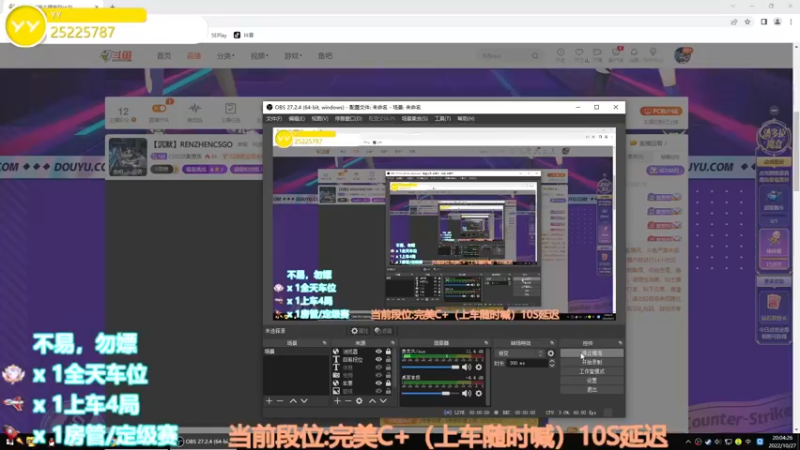This screenshot has width=800, height=450.
Task: Toggle visibility of the first text source
Action: click(379, 359)
